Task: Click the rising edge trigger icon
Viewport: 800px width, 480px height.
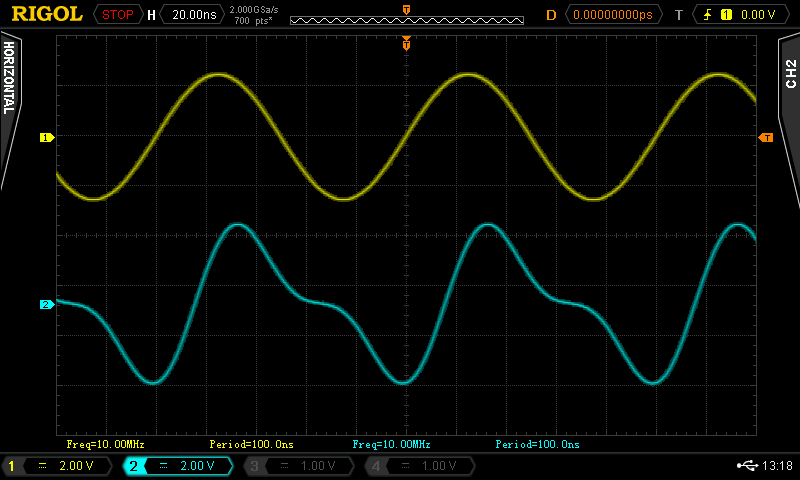Action: point(707,15)
